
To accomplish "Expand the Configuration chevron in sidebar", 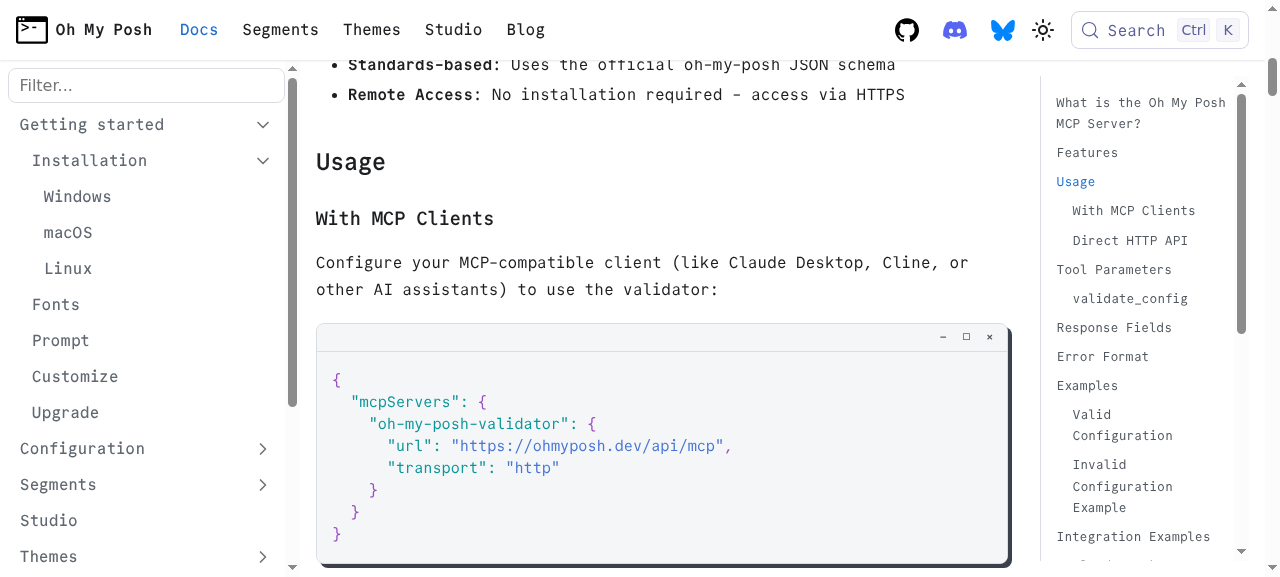I will point(263,449).
